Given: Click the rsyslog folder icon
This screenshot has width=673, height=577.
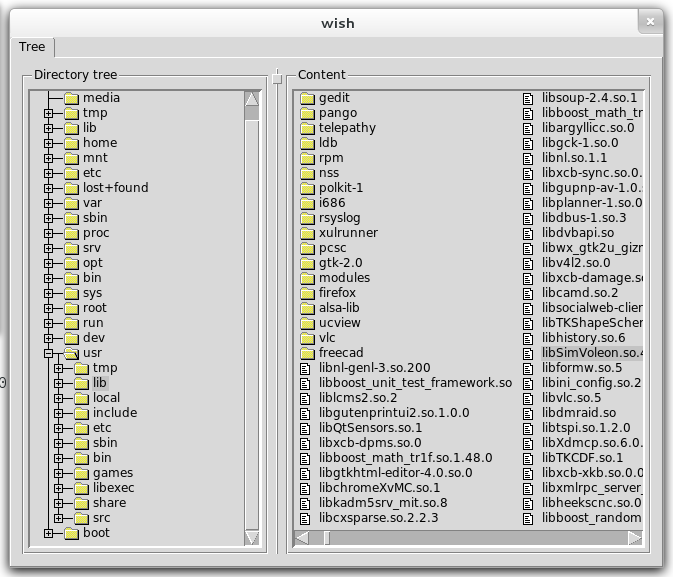Looking at the screenshot, I should coord(307,218).
